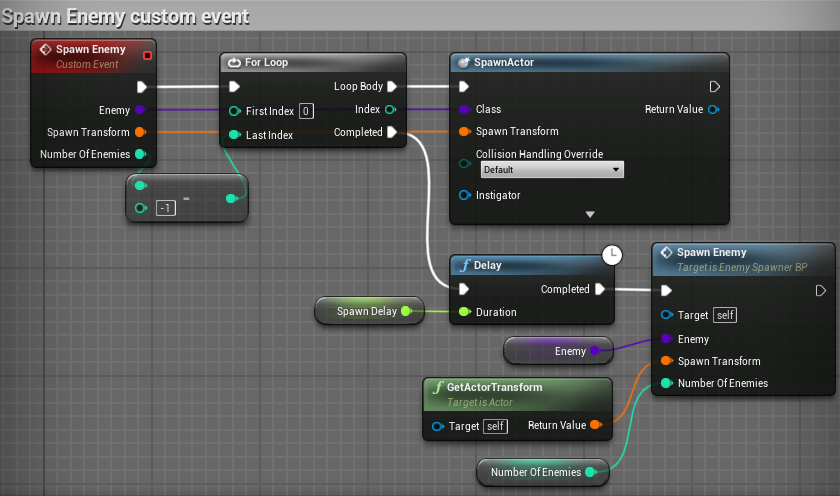This screenshot has width=840, height=496.
Task: Open the Collision Handling Override dropdown
Action: (x=550, y=170)
